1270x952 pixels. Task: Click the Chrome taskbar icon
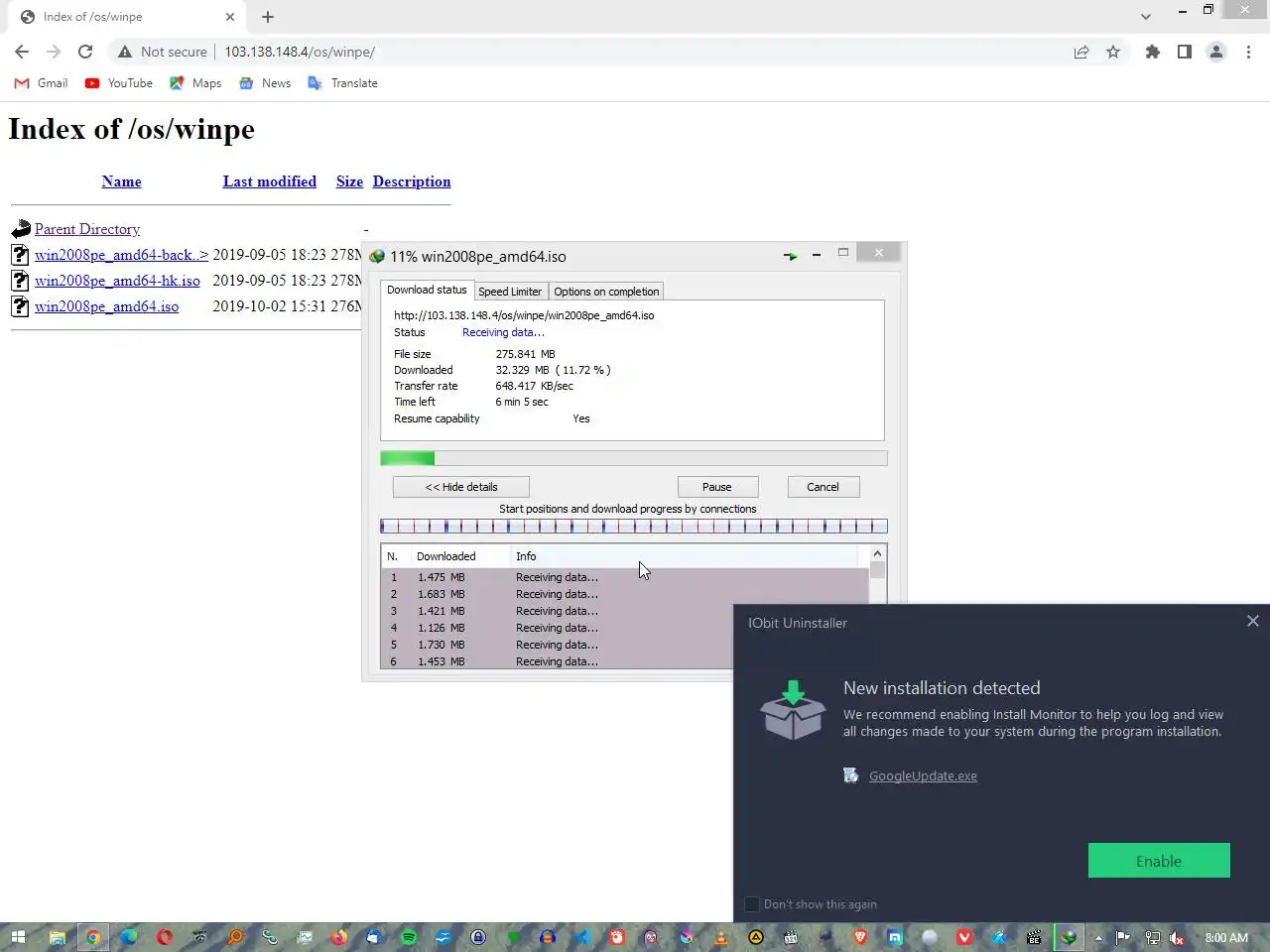click(92, 937)
